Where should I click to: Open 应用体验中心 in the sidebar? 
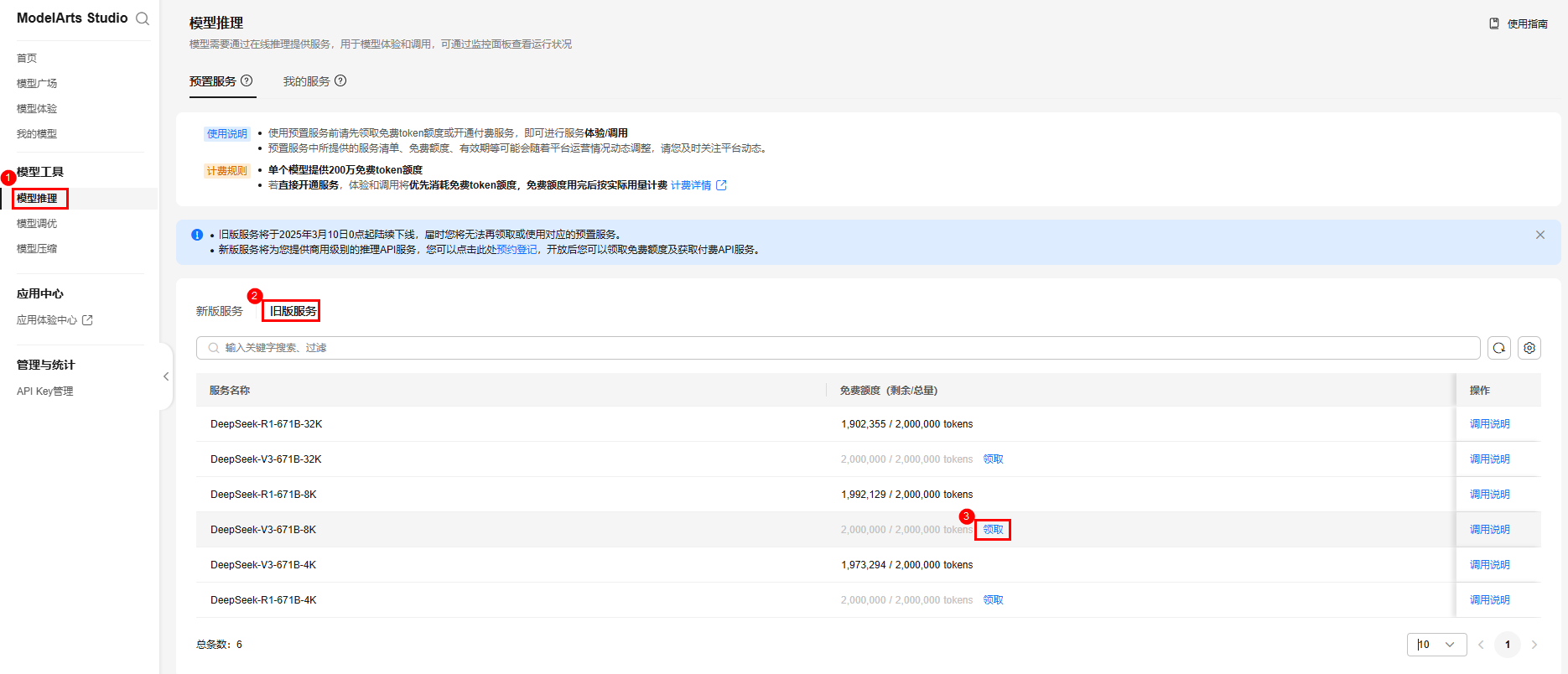point(47,319)
